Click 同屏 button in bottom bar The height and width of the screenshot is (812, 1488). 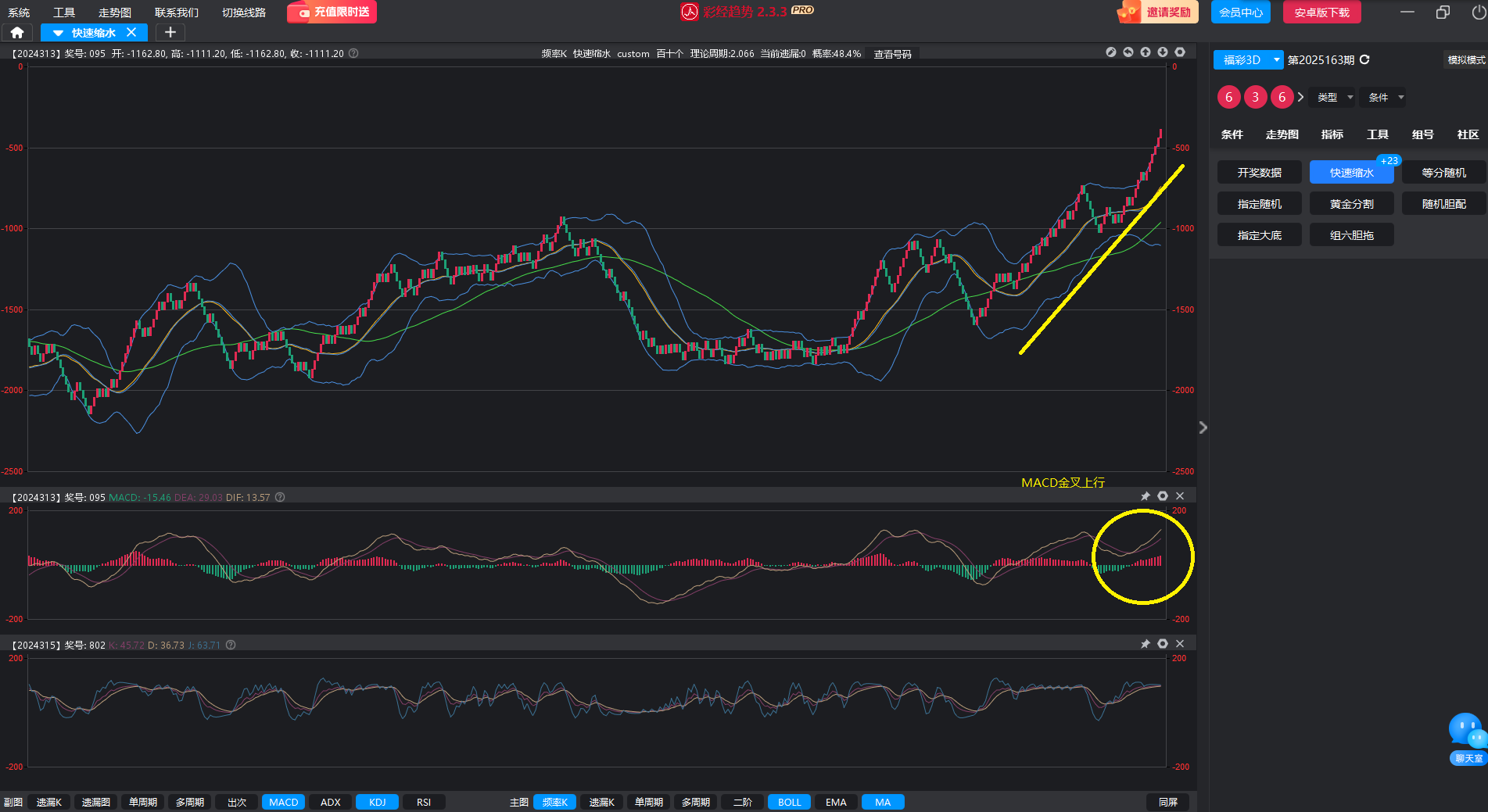1168,802
